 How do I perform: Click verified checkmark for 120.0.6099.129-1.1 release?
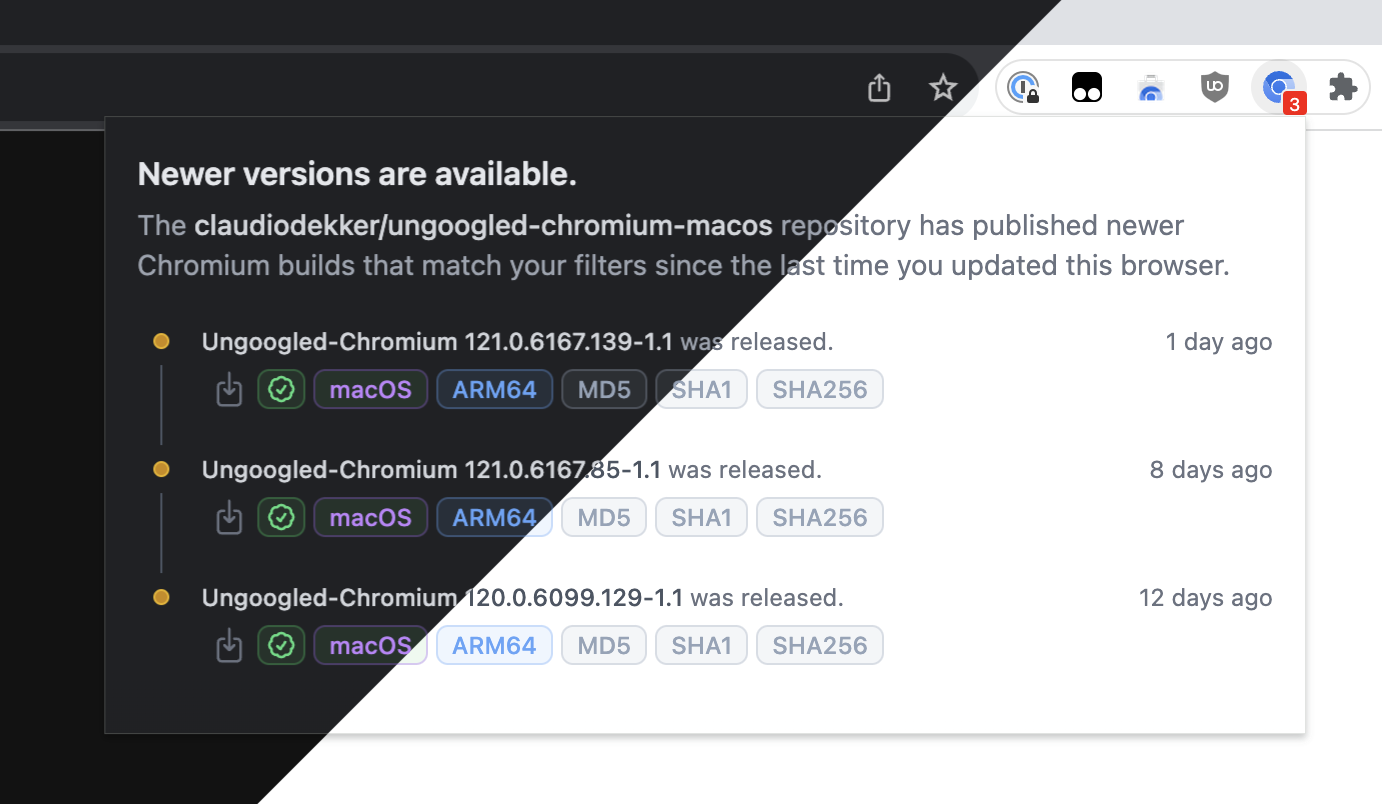(281, 646)
